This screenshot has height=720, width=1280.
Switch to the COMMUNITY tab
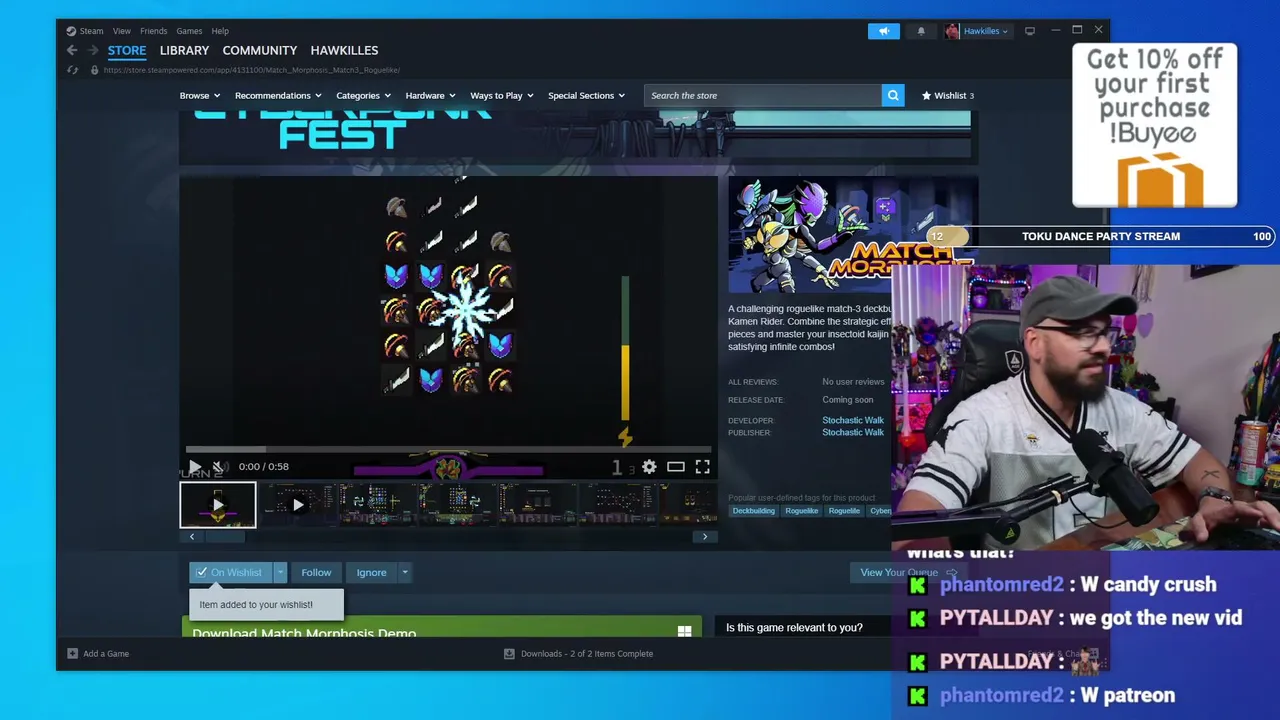pyautogui.click(x=260, y=50)
